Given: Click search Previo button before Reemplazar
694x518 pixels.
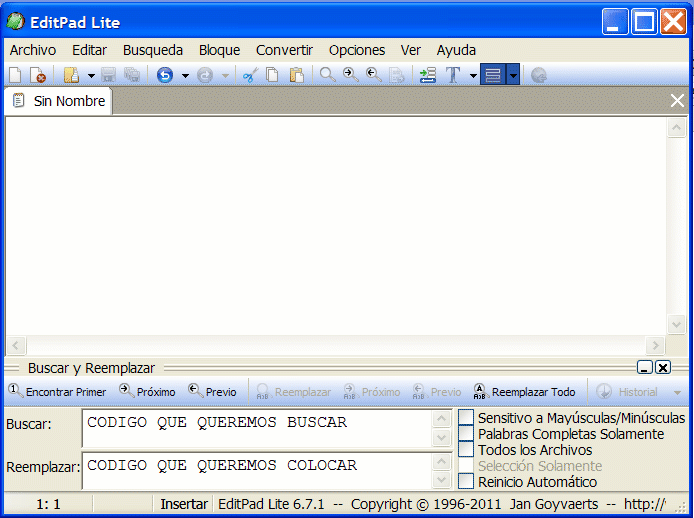Looking at the screenshot, I should point(212,392).
